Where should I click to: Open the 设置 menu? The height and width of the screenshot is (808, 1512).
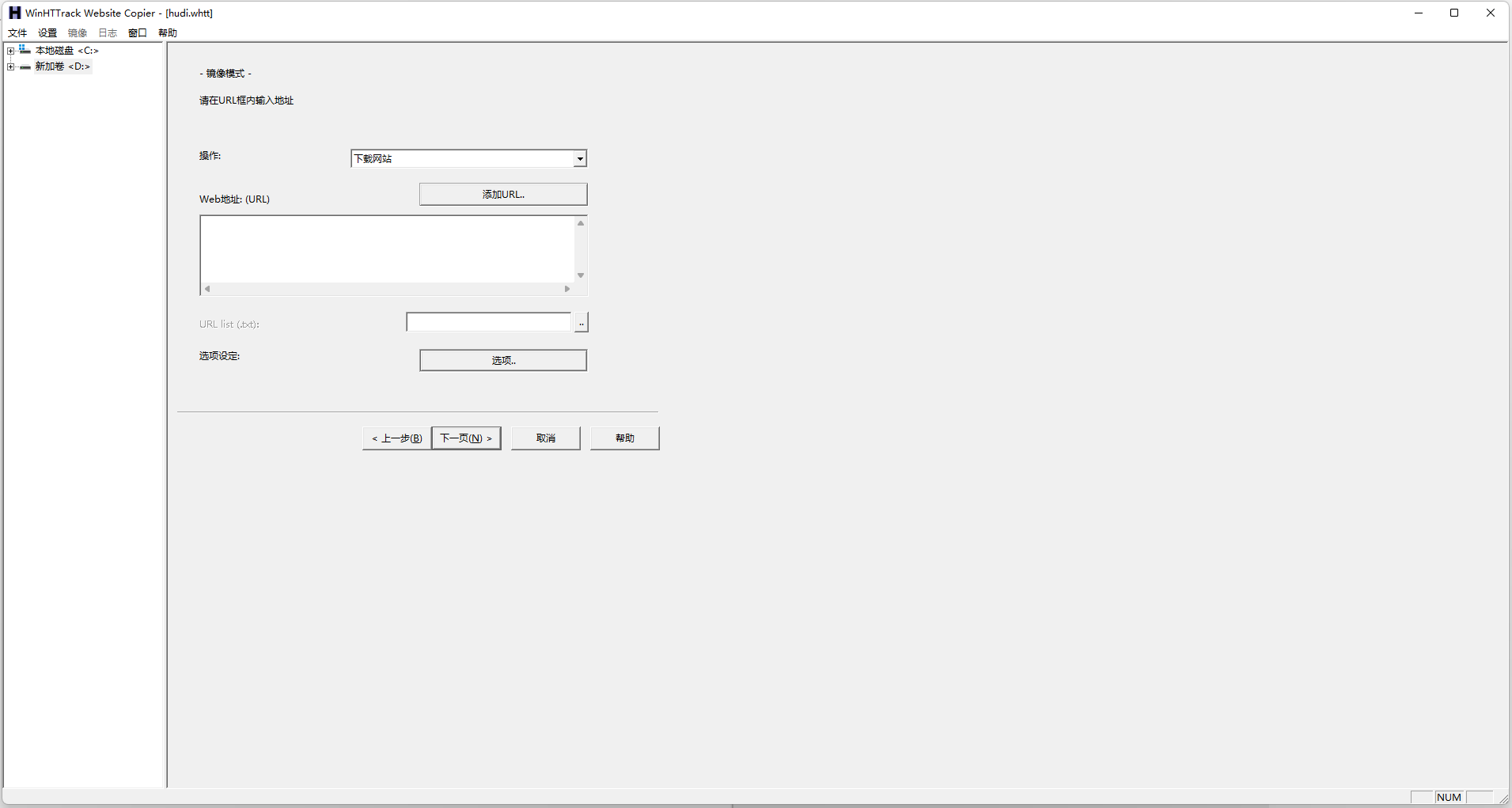47,32
